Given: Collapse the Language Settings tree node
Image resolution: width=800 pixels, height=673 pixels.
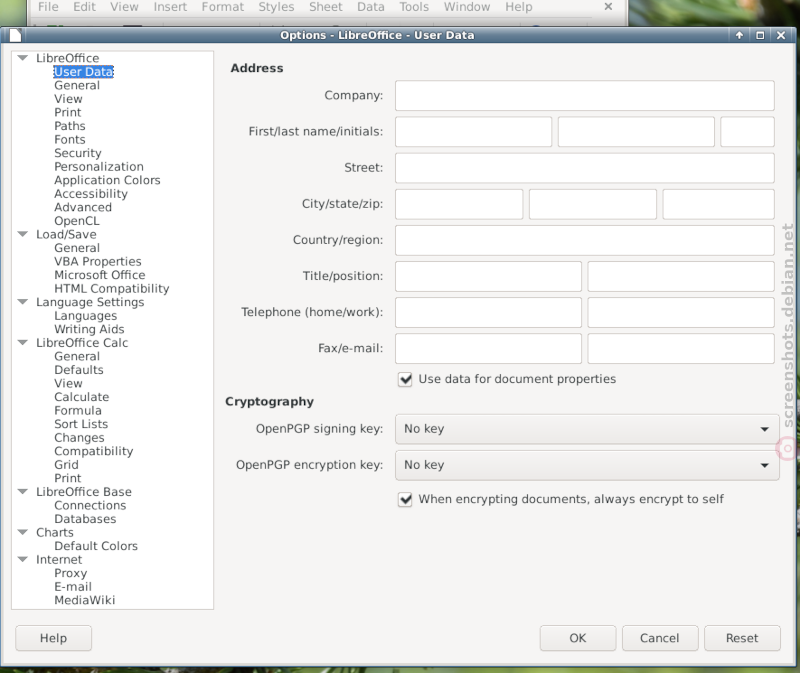Looking at the screenshot, I should click(22, 302).
